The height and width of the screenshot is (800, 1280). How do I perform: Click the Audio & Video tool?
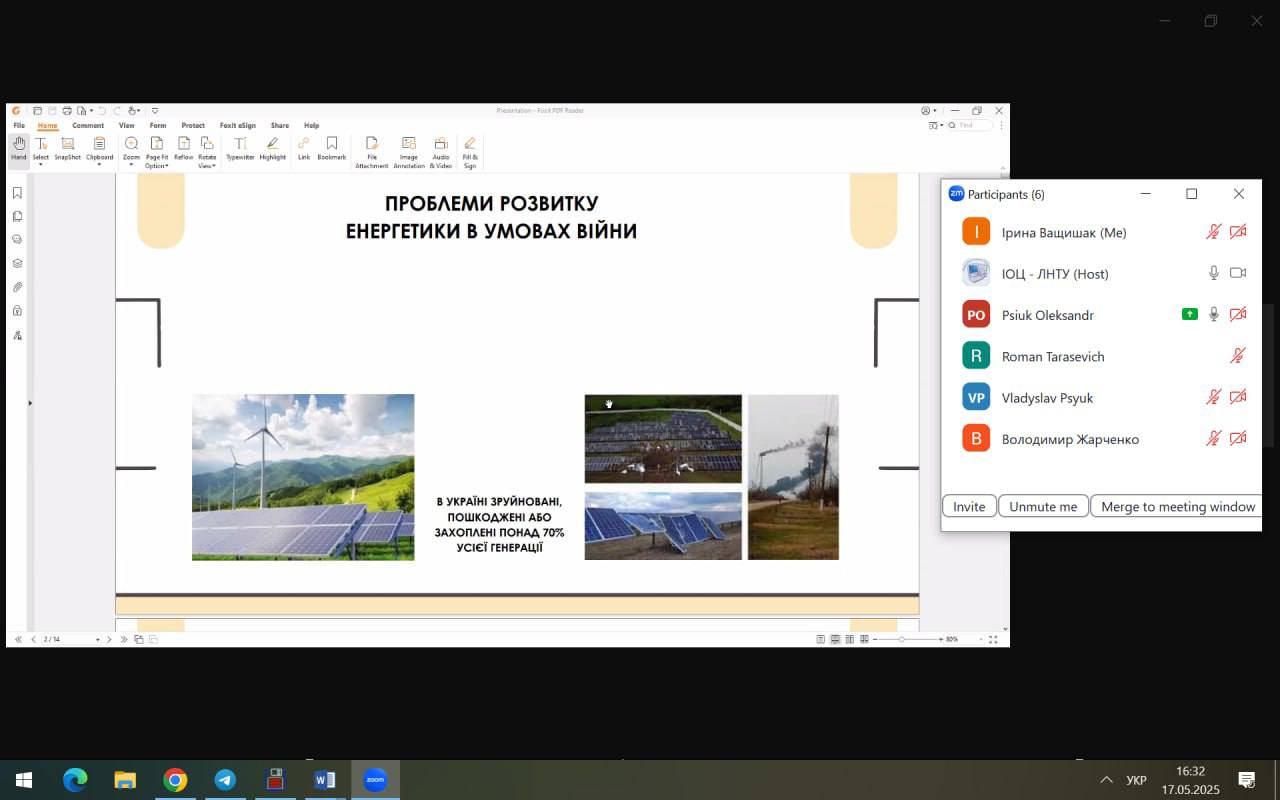click(x=441, y=153)
